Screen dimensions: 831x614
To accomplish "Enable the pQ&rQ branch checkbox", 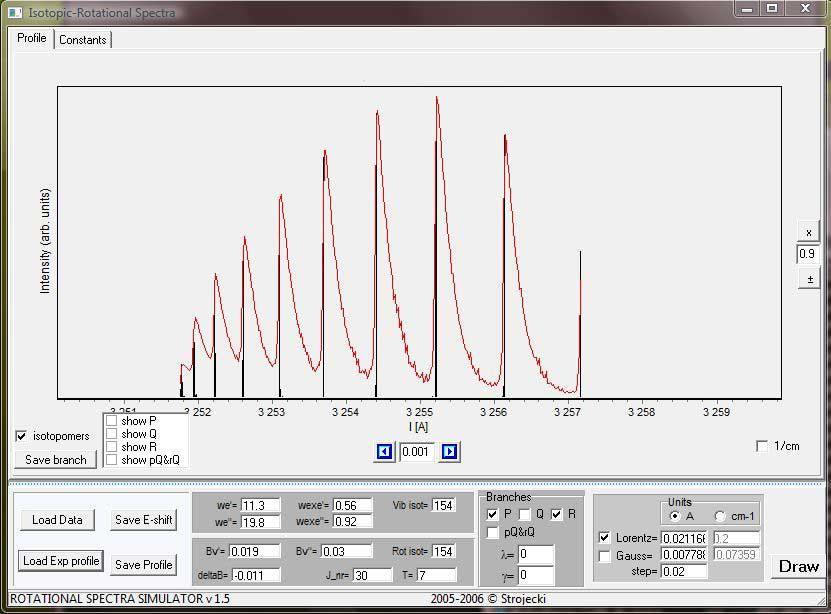I will click(492, 532).
